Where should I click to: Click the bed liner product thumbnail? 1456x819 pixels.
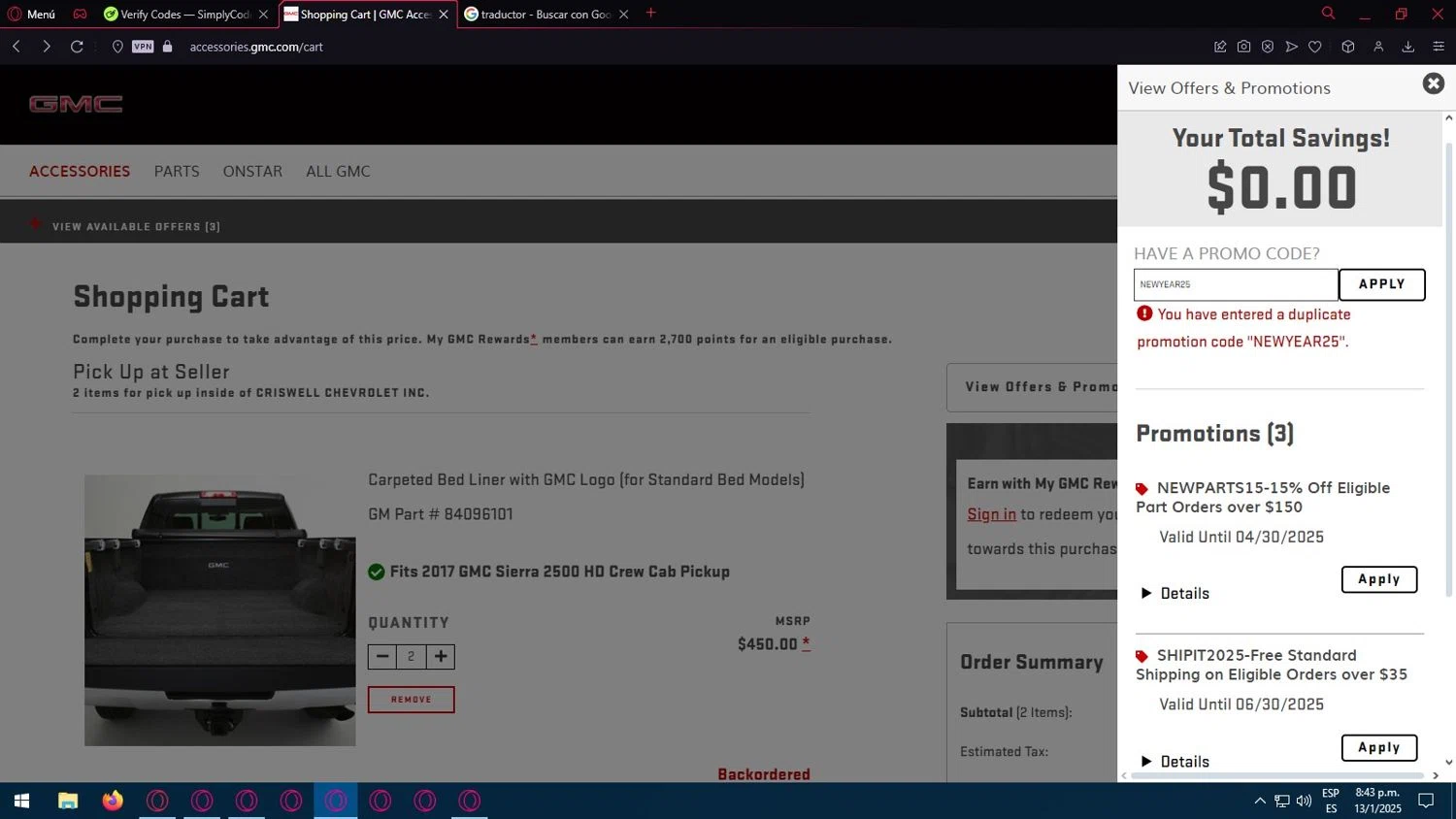(220, 610)
